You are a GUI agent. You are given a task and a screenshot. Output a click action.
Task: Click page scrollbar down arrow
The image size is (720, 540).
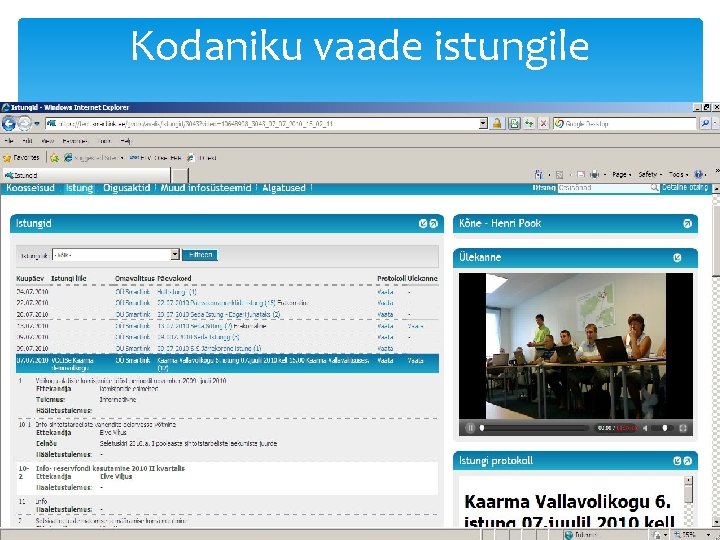[x=716, y=523]
